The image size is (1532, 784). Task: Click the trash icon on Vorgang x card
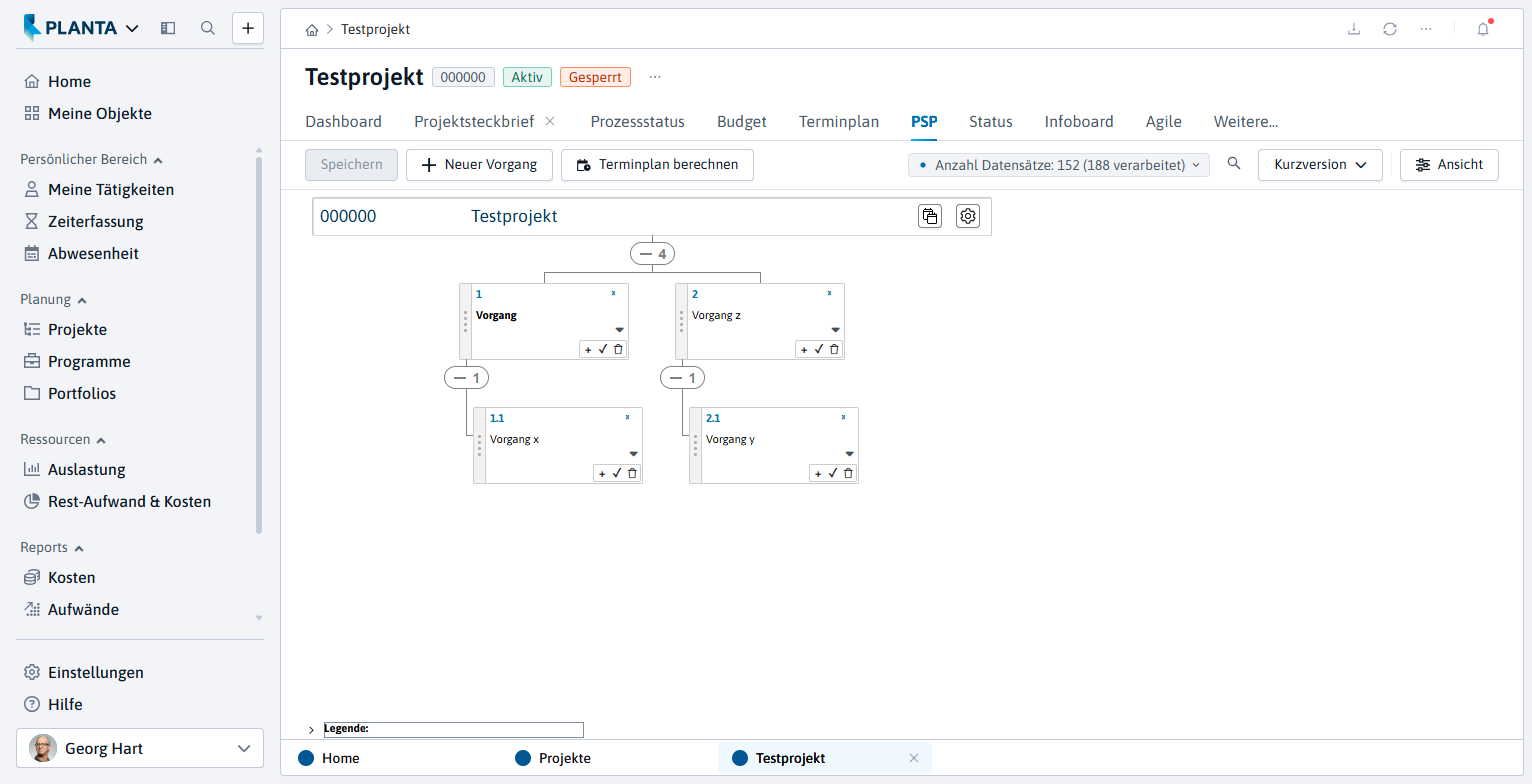pyautogui.click(x=632, y=473)
